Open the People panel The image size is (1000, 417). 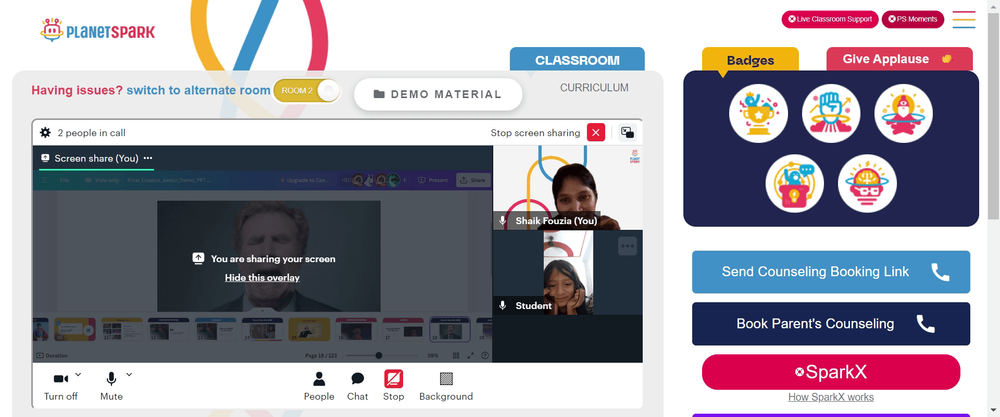coord(319,386)
